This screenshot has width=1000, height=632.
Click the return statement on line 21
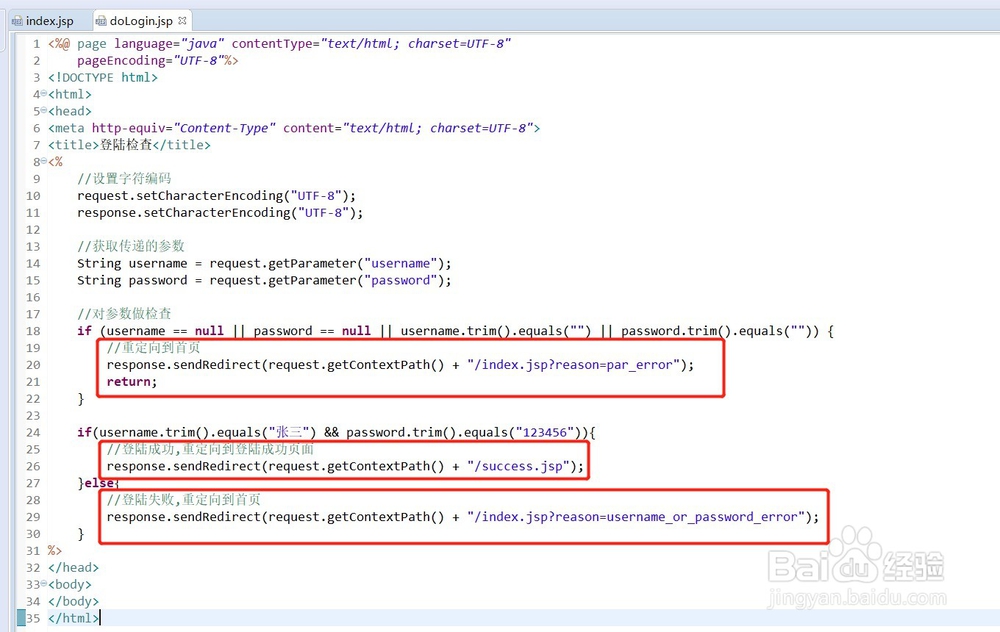click(x=126, y=381)
